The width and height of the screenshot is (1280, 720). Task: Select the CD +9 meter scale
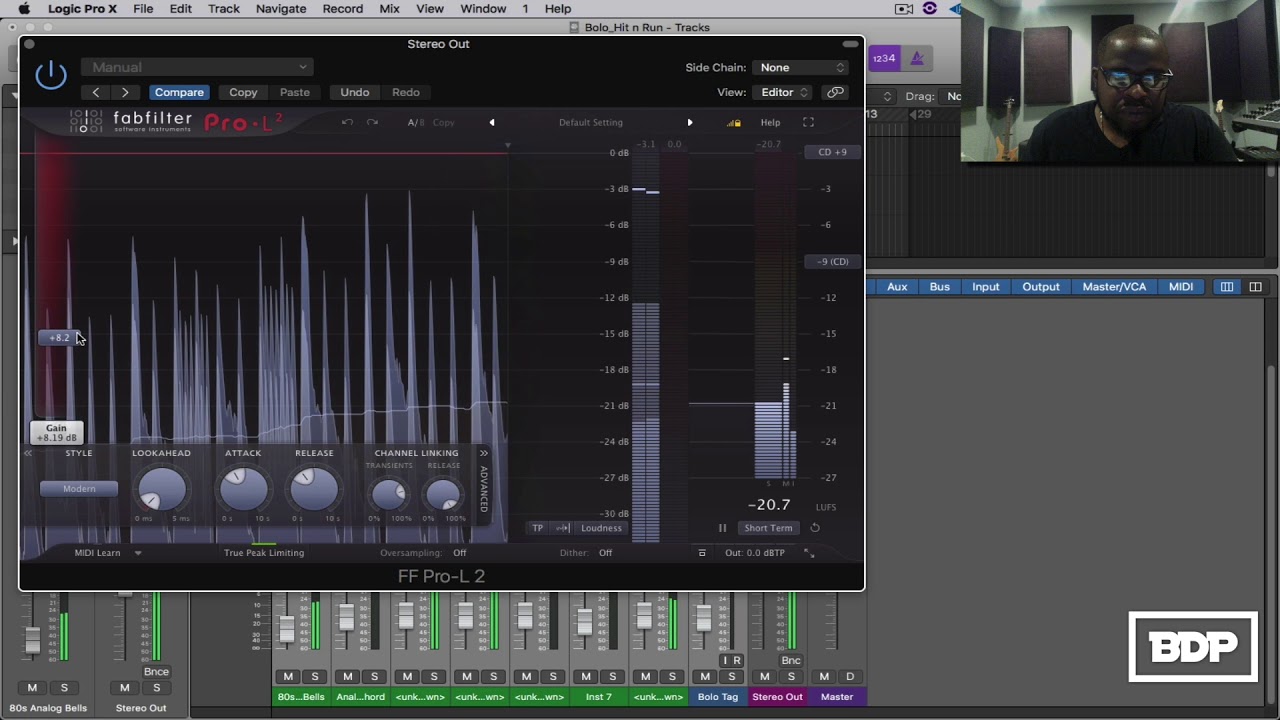pos(832,152)
